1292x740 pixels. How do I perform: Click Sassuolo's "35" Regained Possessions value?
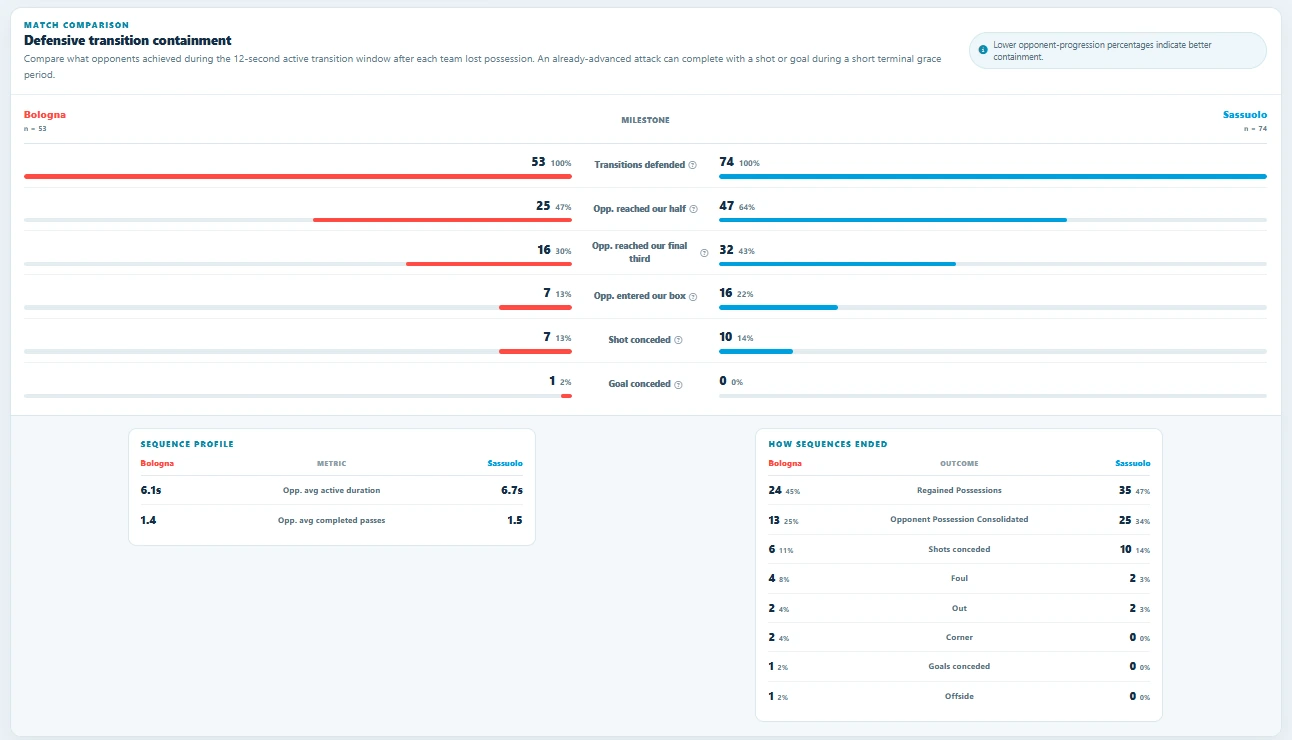(x=1126, y=490)
